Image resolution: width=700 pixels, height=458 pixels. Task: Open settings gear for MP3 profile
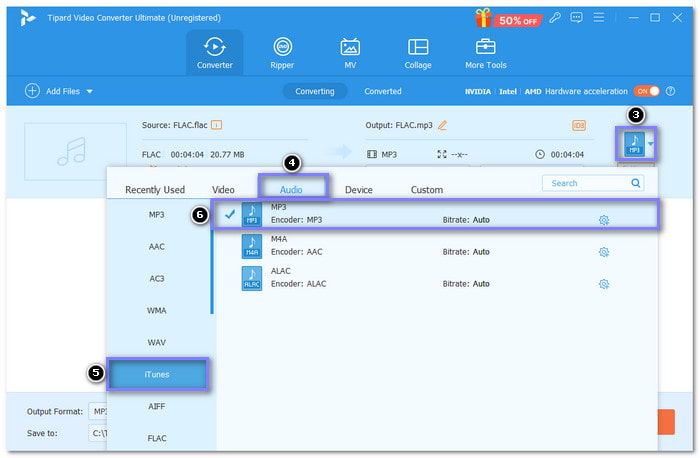pyautogui.click(x=604, y=220)
